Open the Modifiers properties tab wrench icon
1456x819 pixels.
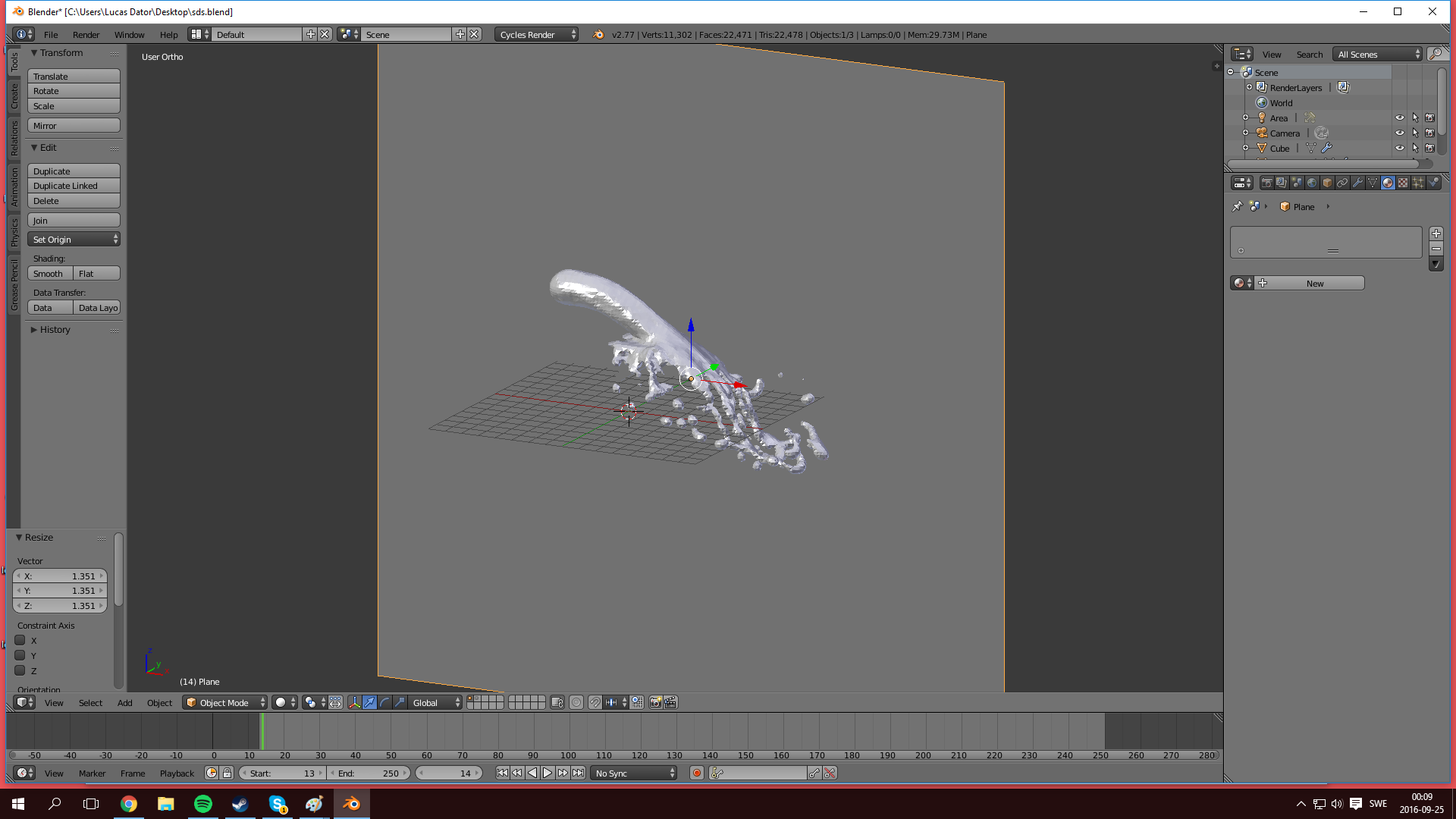click(1357, 183)
